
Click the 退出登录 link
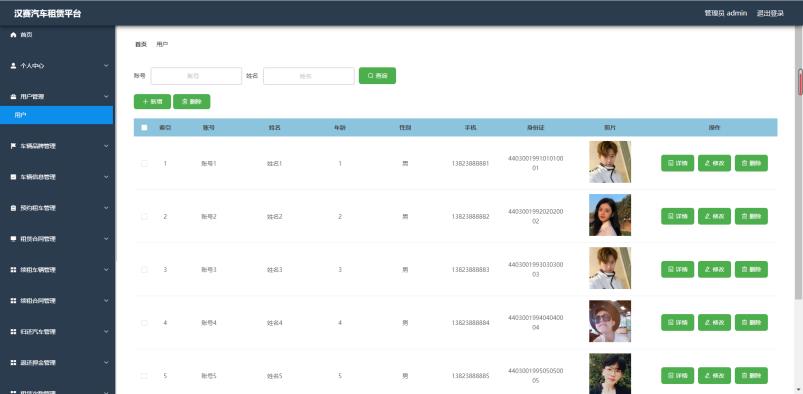[770, 13]
